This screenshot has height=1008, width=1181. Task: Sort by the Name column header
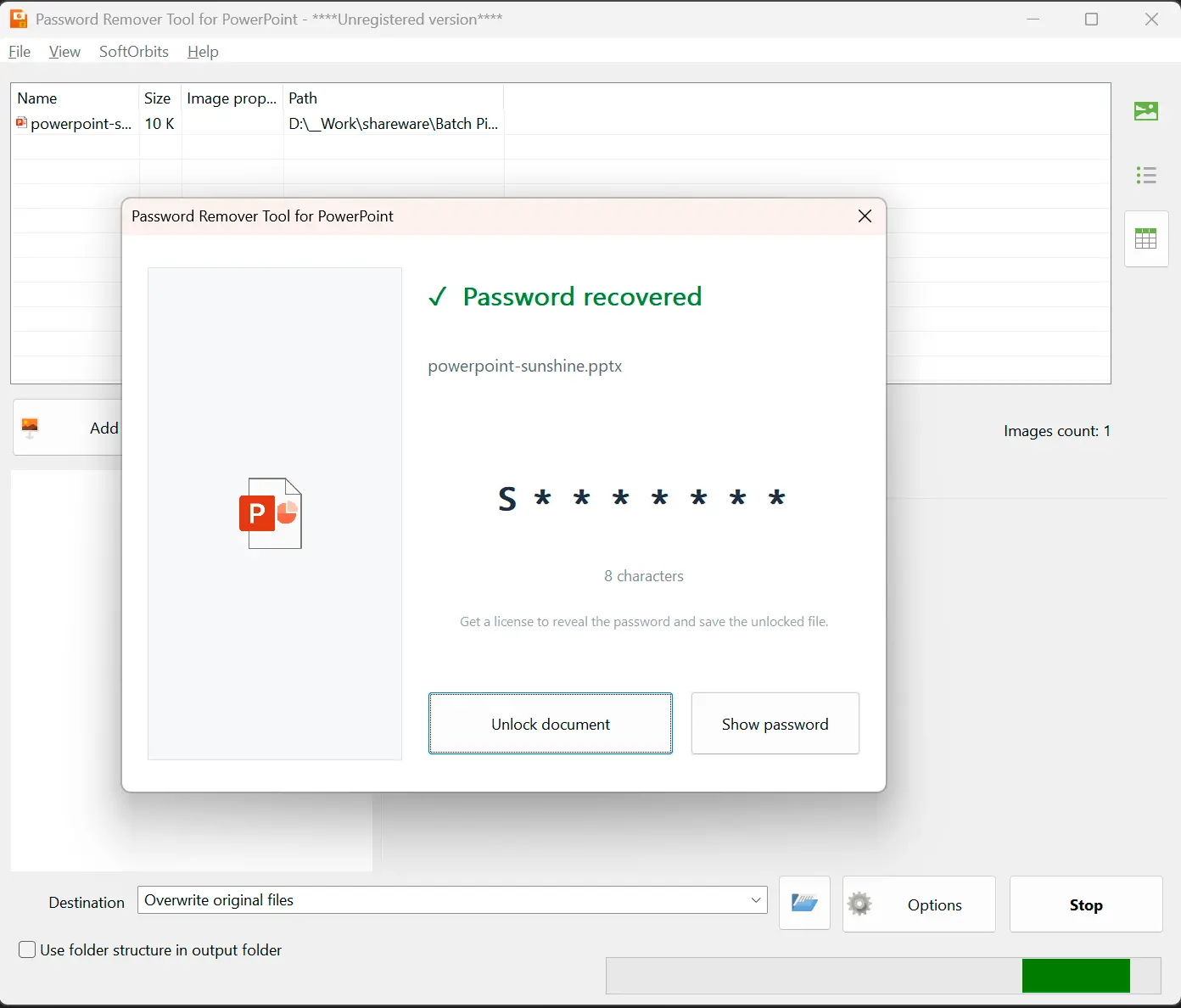(x=75, y=98)
